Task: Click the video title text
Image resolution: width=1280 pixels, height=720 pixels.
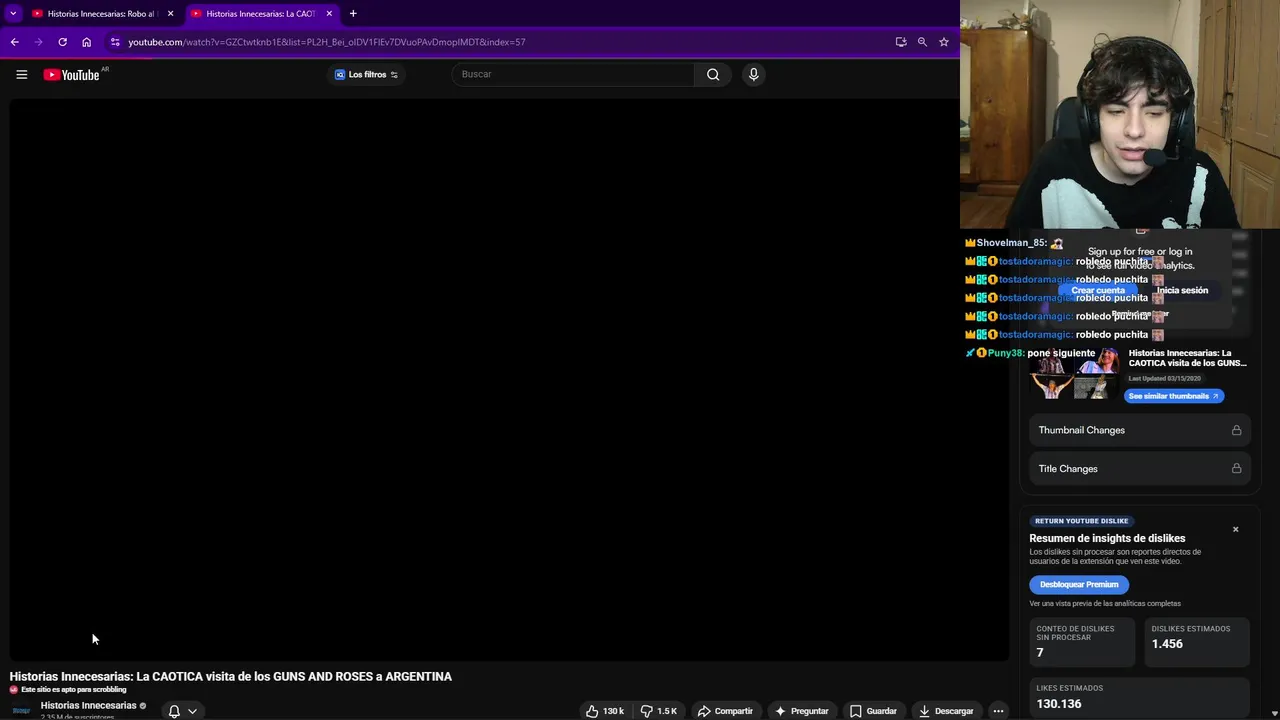Action: [231, 677]
